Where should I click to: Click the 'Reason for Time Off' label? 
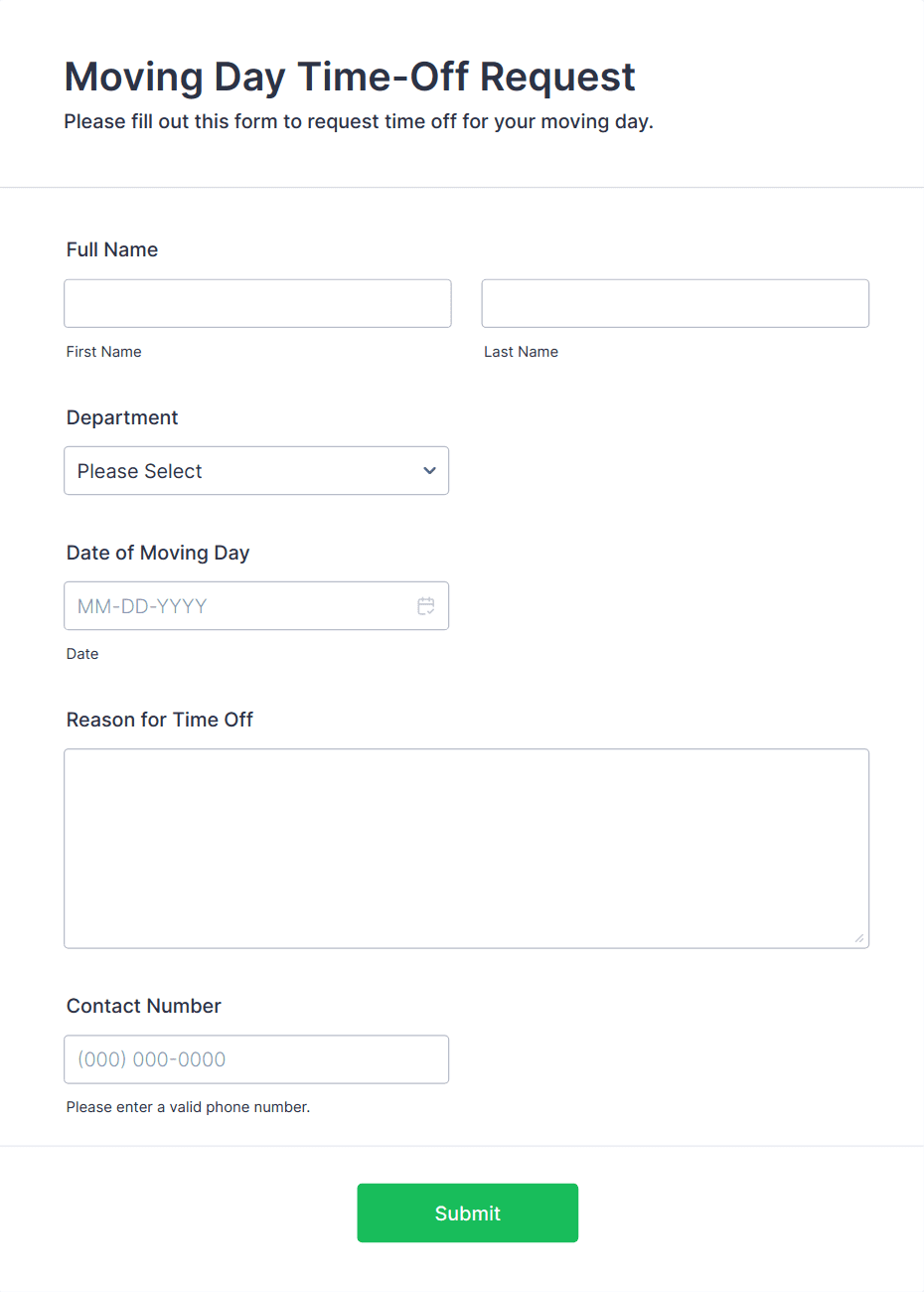click(160, 720)
